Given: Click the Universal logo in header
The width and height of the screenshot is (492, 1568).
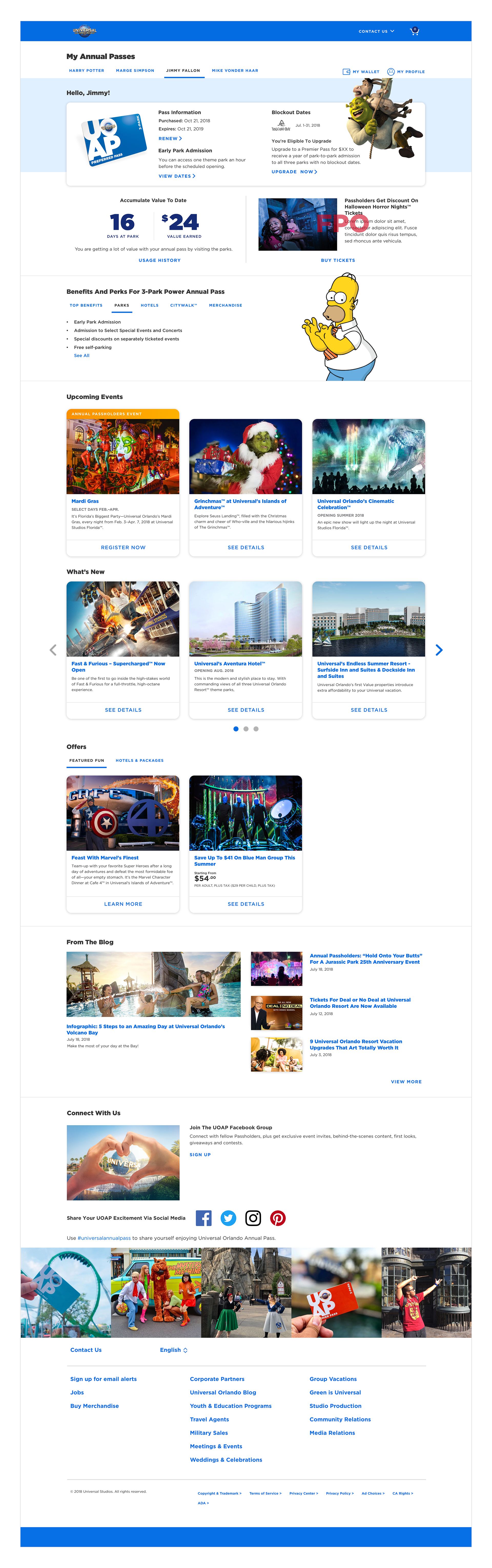Looking at the screenshot, I should tap(85, 31).
